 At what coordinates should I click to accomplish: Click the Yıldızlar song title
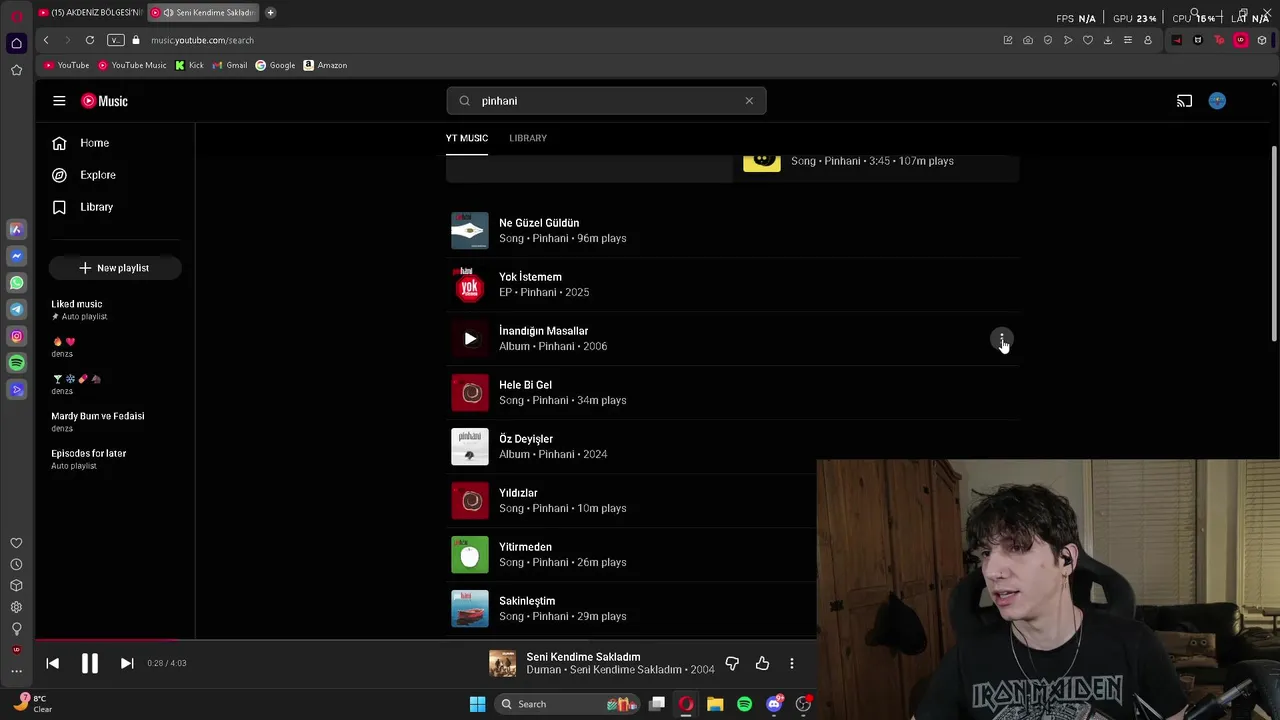point(518,493)
